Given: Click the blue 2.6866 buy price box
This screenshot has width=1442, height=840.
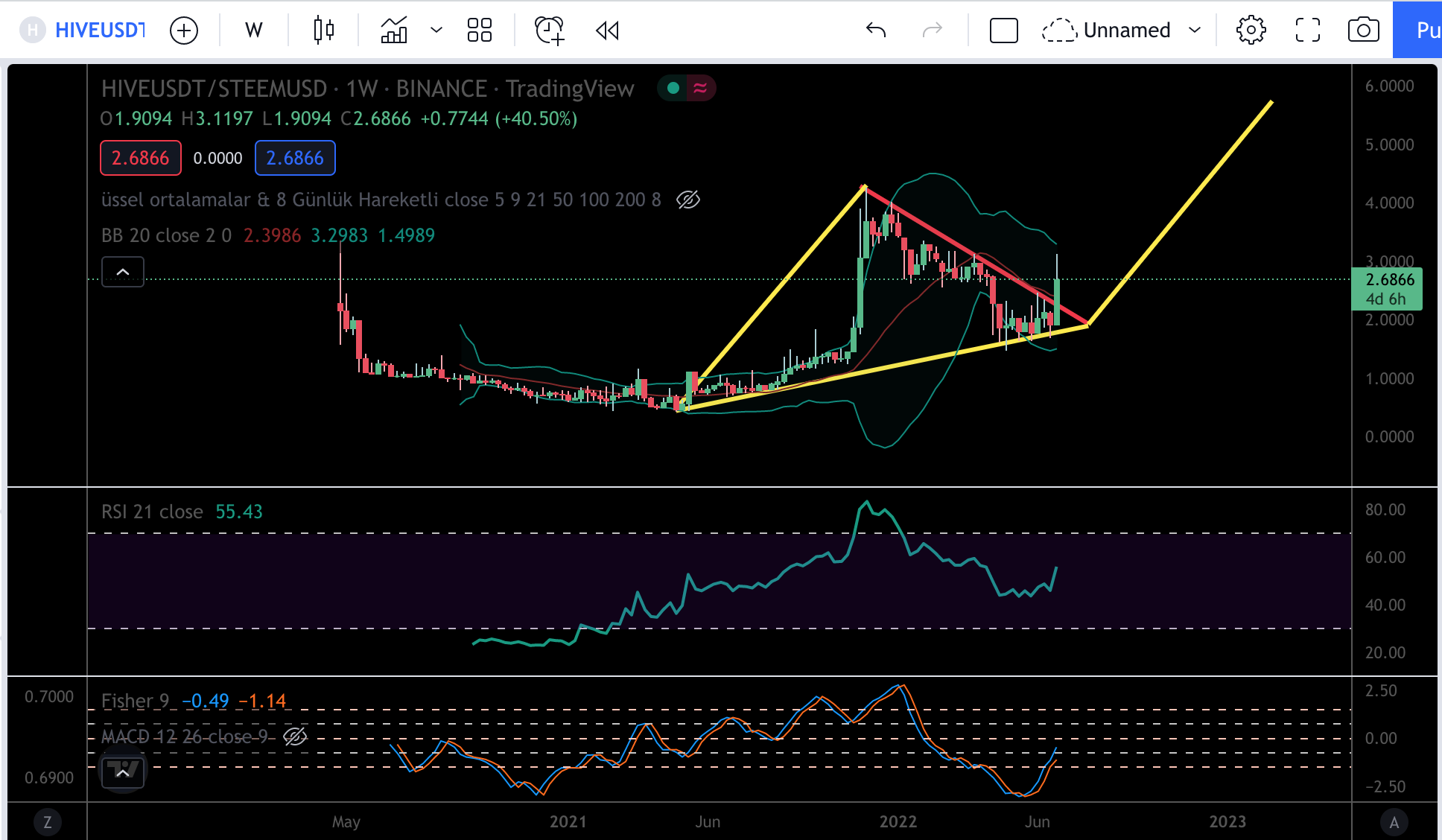Looking at the screenshot, I should (x=295, y=158).
